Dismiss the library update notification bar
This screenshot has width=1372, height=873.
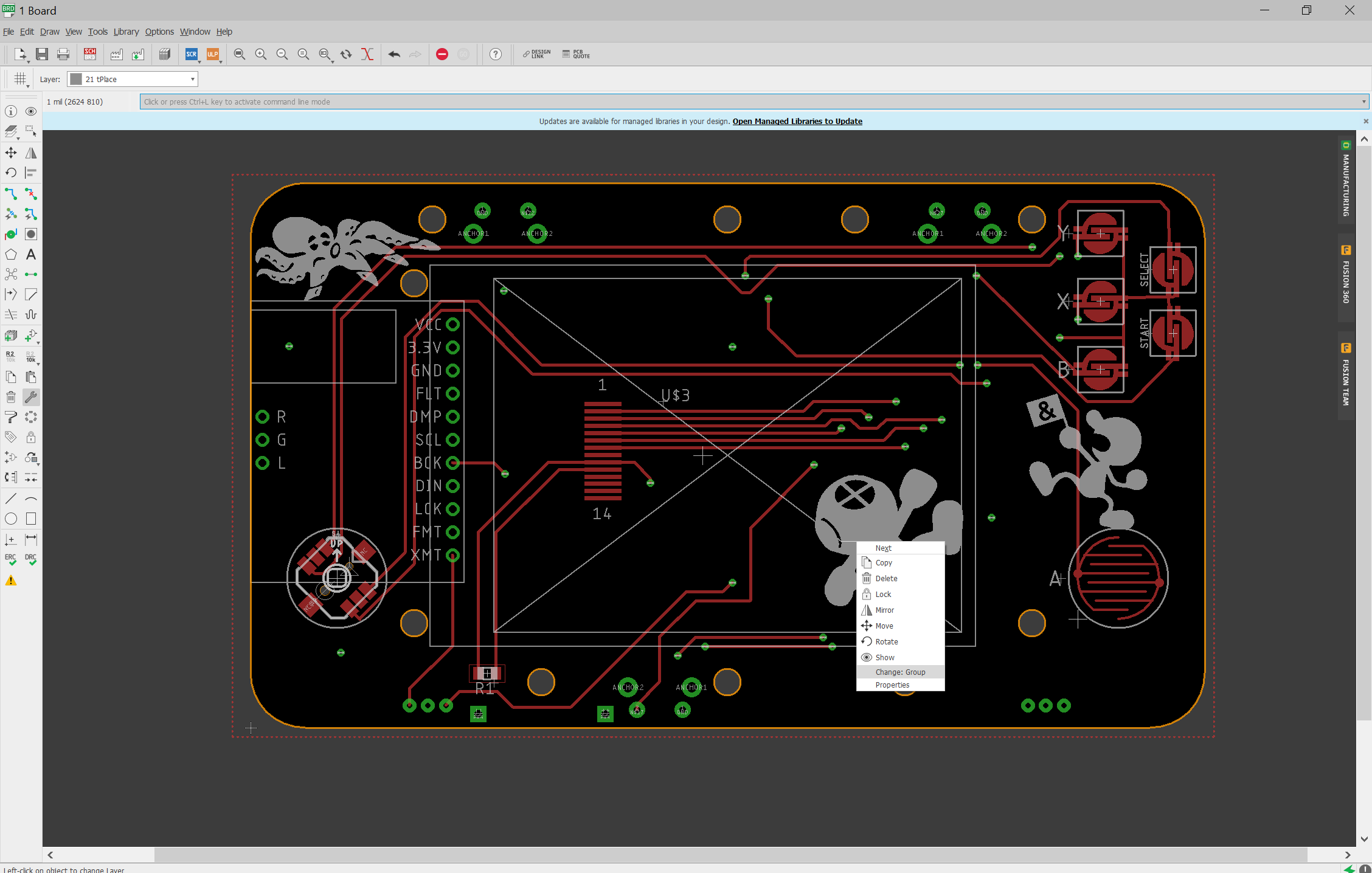1366,121
